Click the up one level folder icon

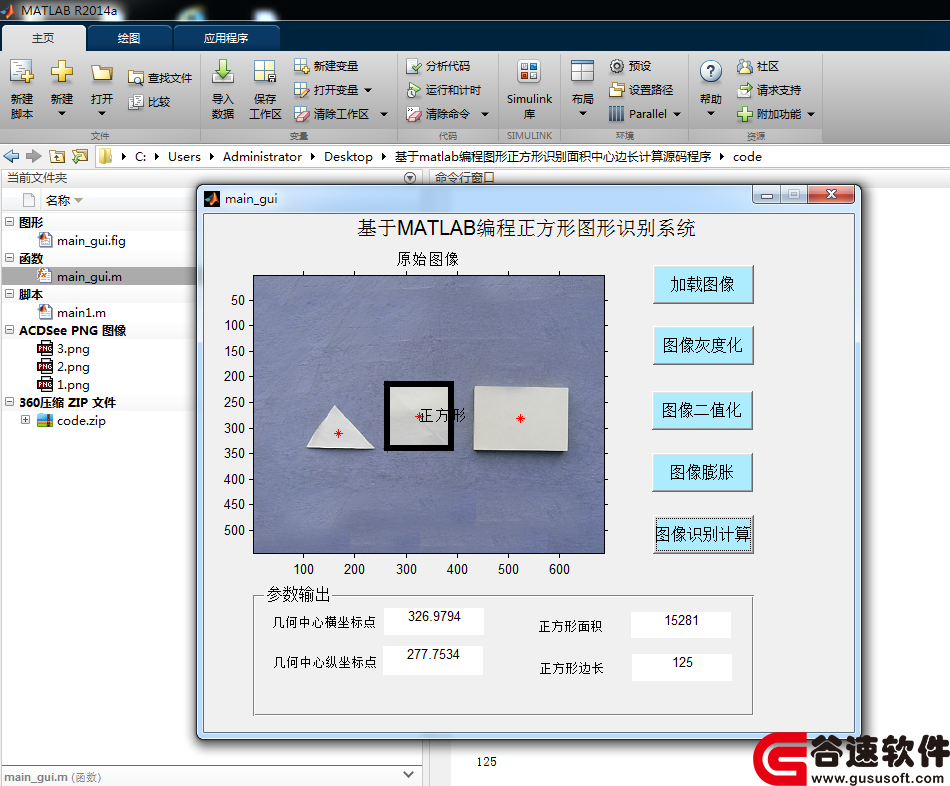tap(57, 156)
